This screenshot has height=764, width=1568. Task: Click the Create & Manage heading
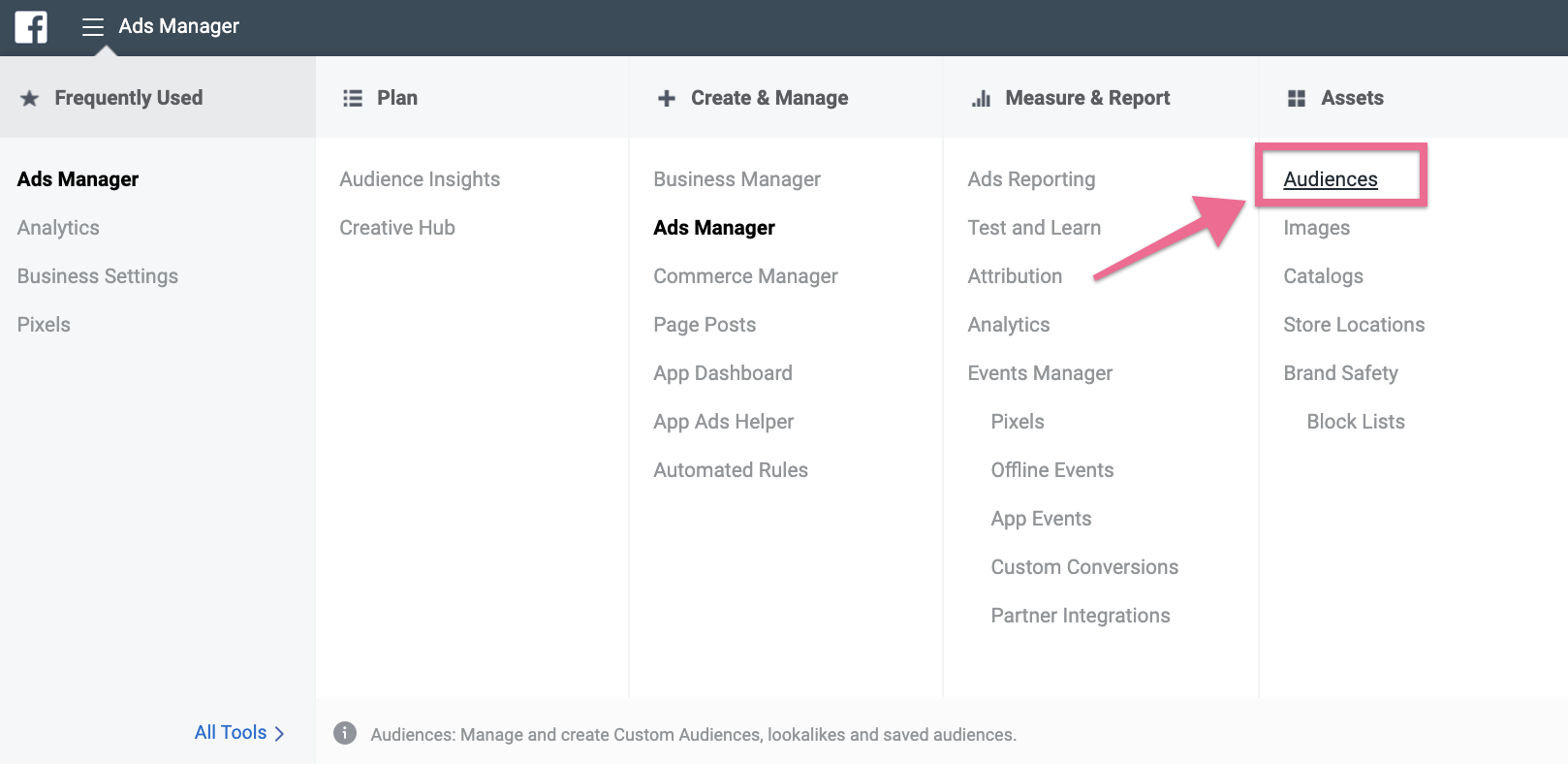click(769, 98)
